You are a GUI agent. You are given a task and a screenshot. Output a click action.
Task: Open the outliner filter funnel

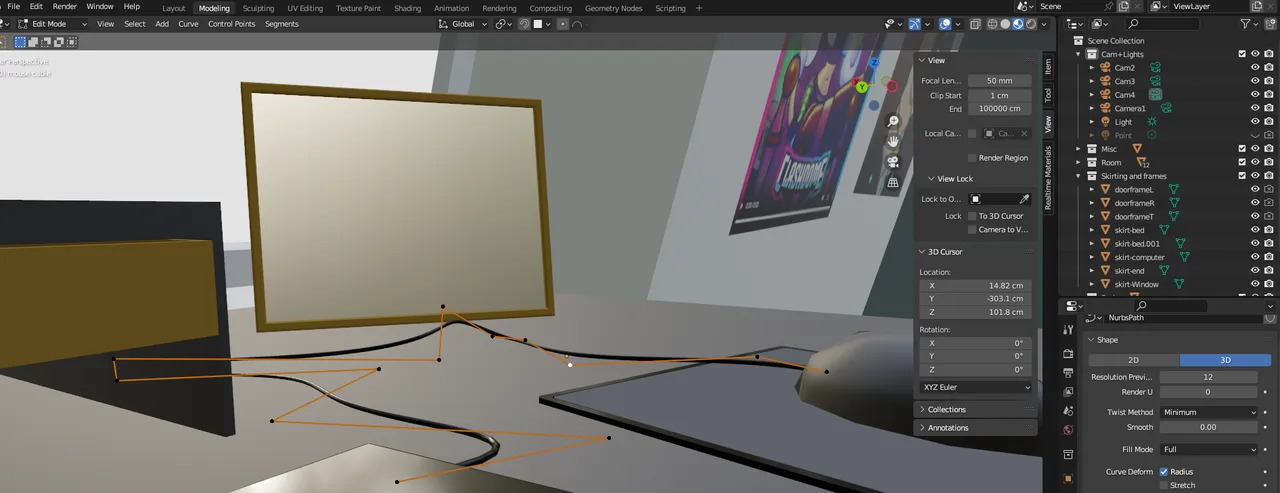[1245, 23]
